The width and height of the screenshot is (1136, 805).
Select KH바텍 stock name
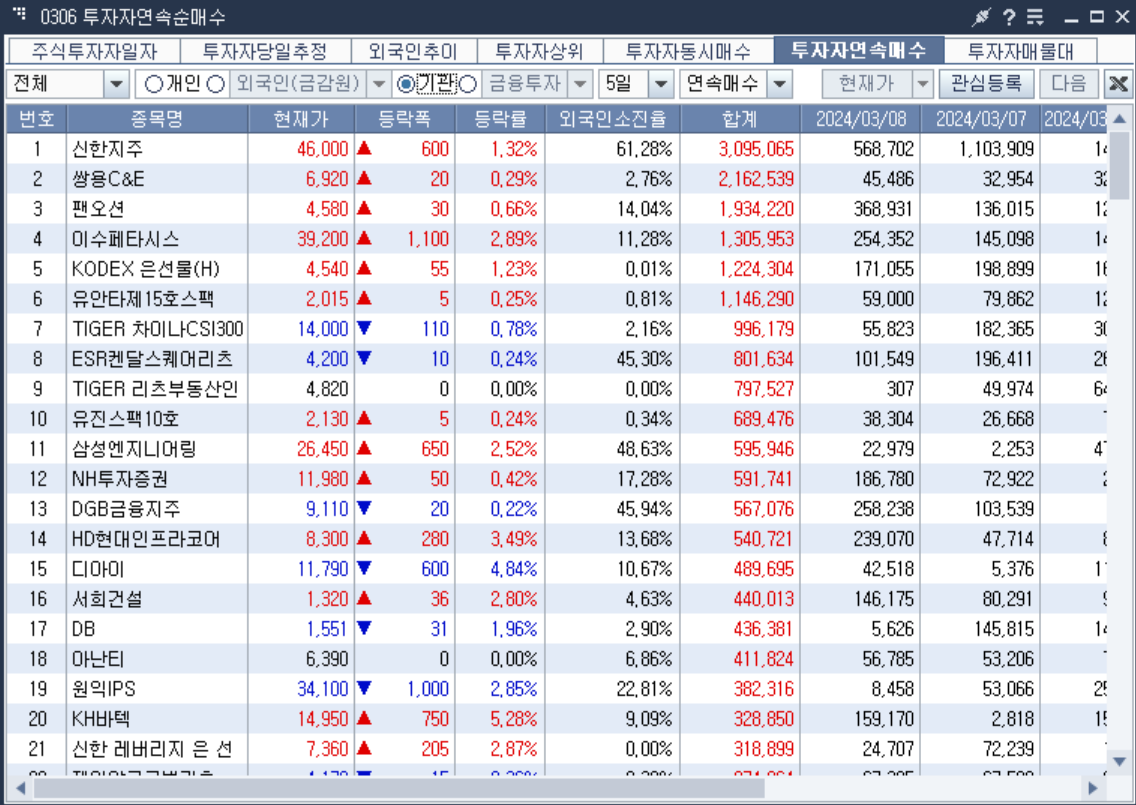pos(101,719)
